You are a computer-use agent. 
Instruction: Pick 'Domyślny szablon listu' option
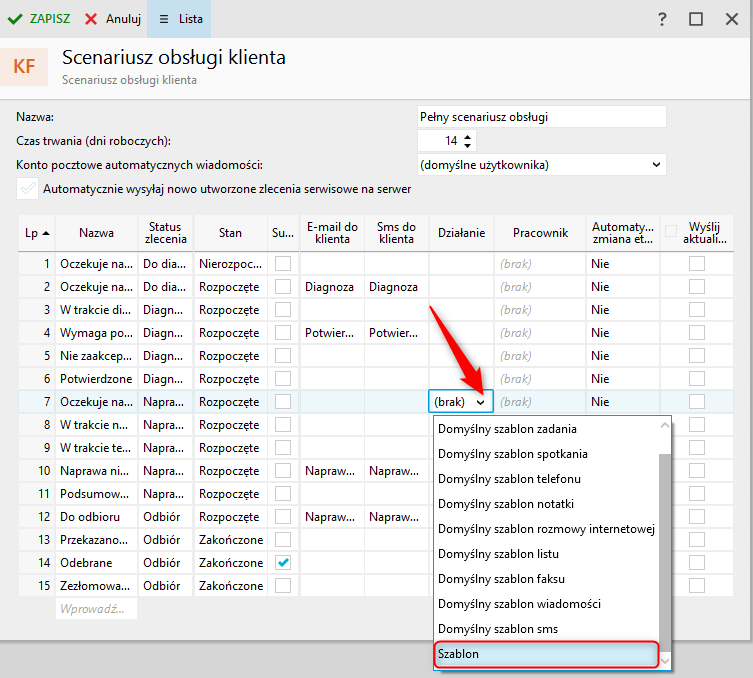point(546,554)
